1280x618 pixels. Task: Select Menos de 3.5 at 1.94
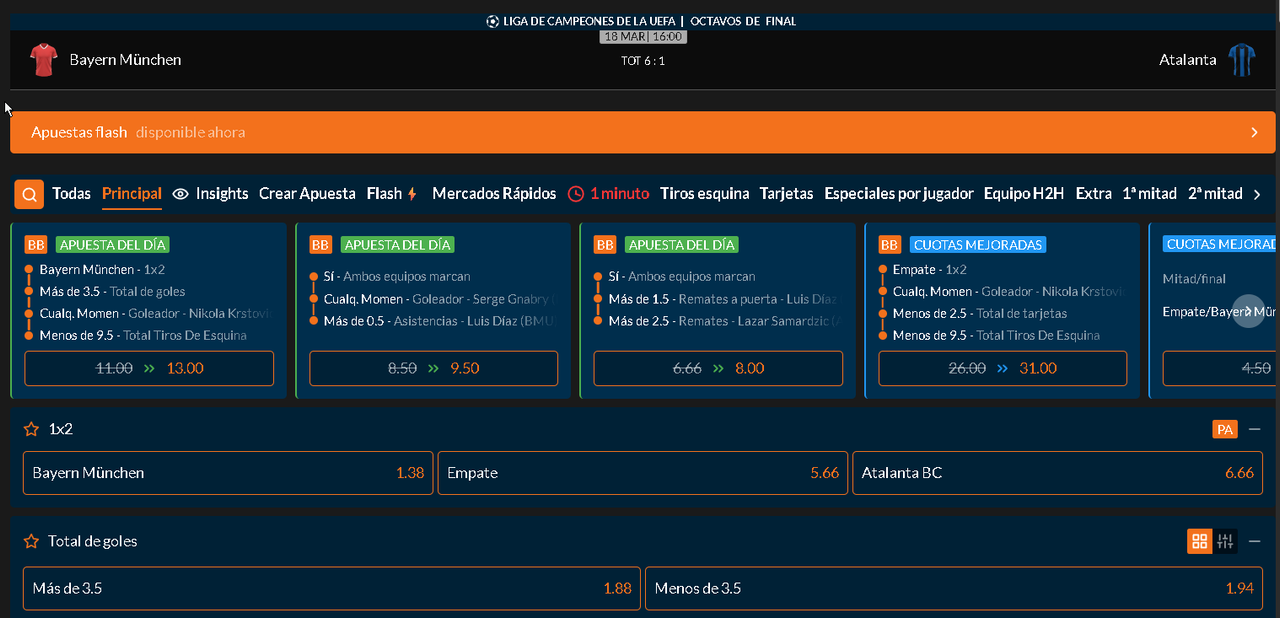(954, 589)
